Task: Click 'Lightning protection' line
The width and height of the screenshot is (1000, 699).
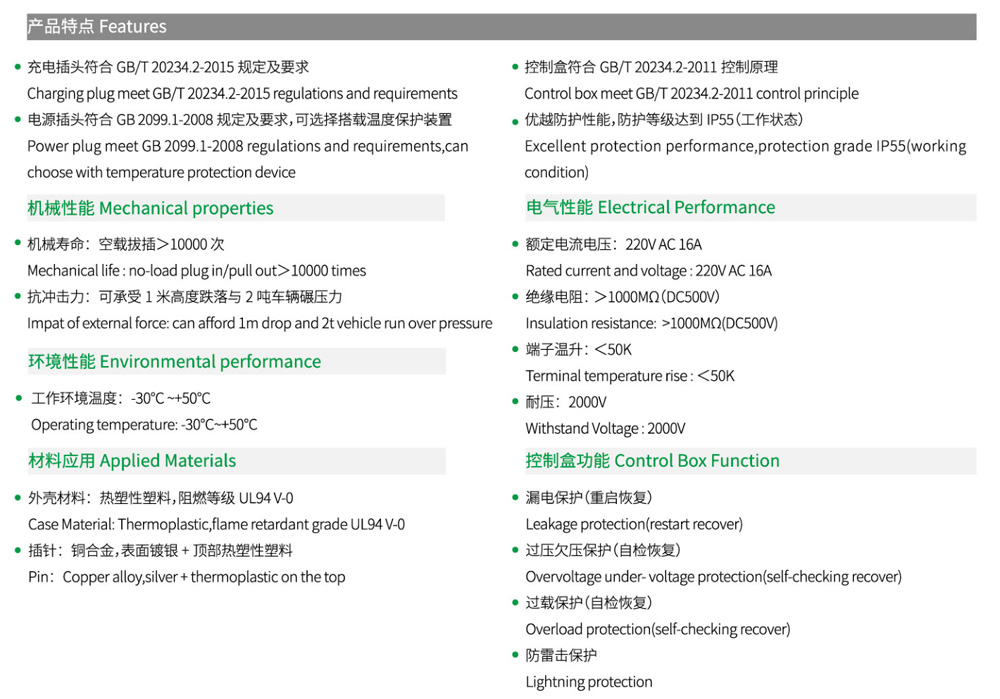Action: [x=589, y=682]
